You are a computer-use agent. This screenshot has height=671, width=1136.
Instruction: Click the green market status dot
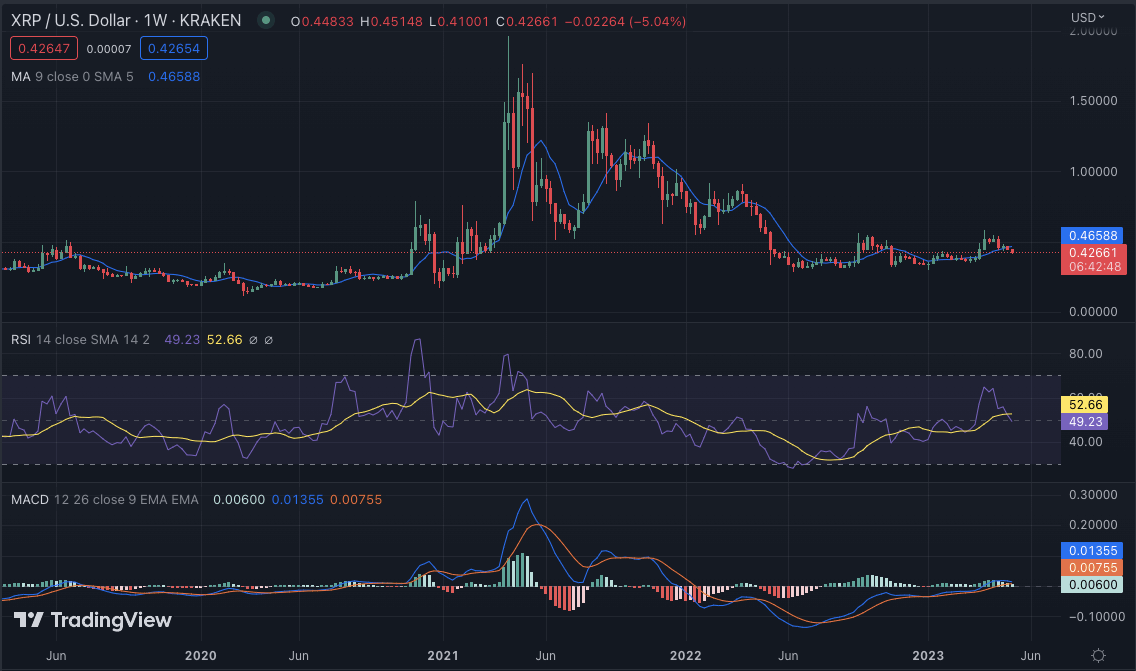(266, 20)
